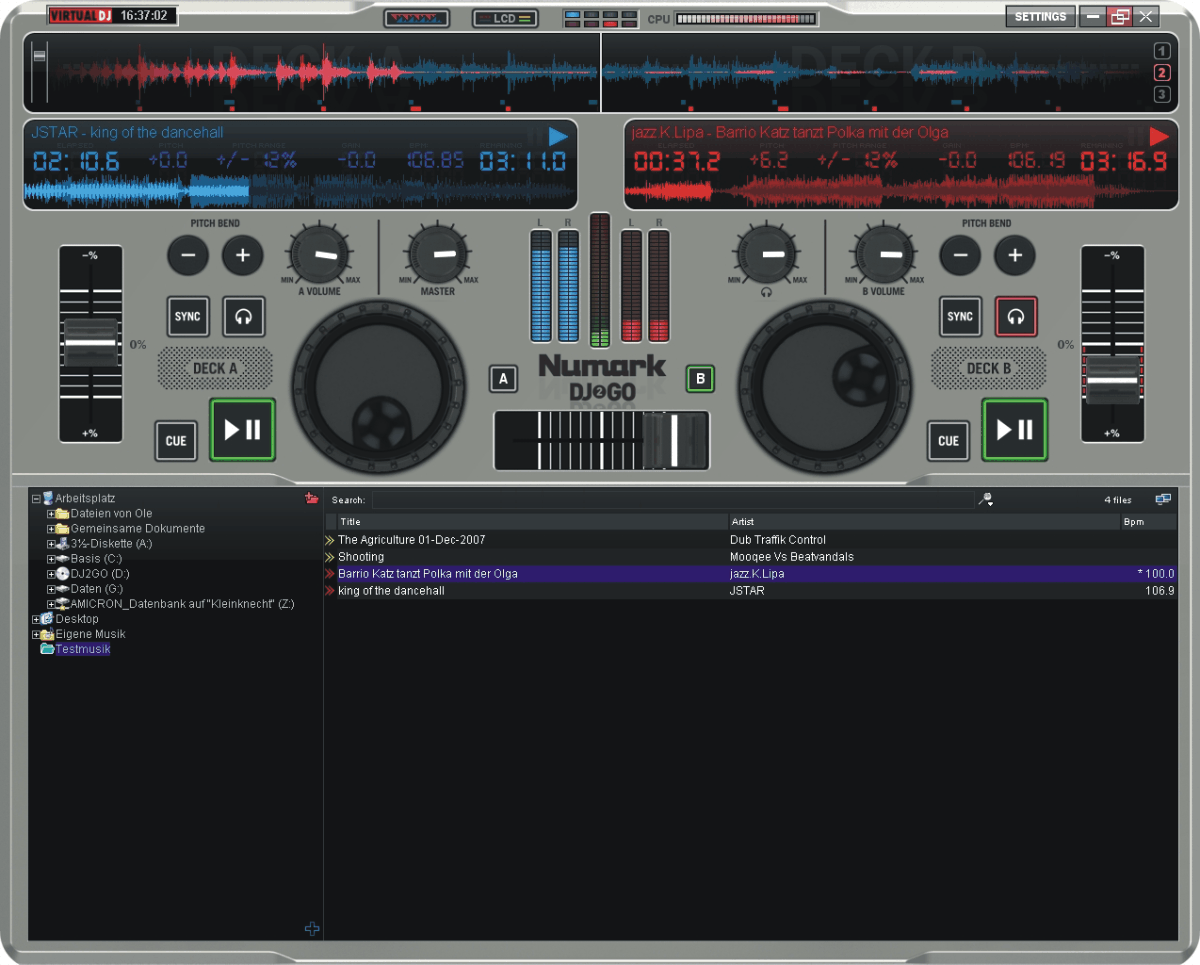Toggle Deck A headphone cue
Viewport: 1200px width, 965px height.
(x=244, y=317)
